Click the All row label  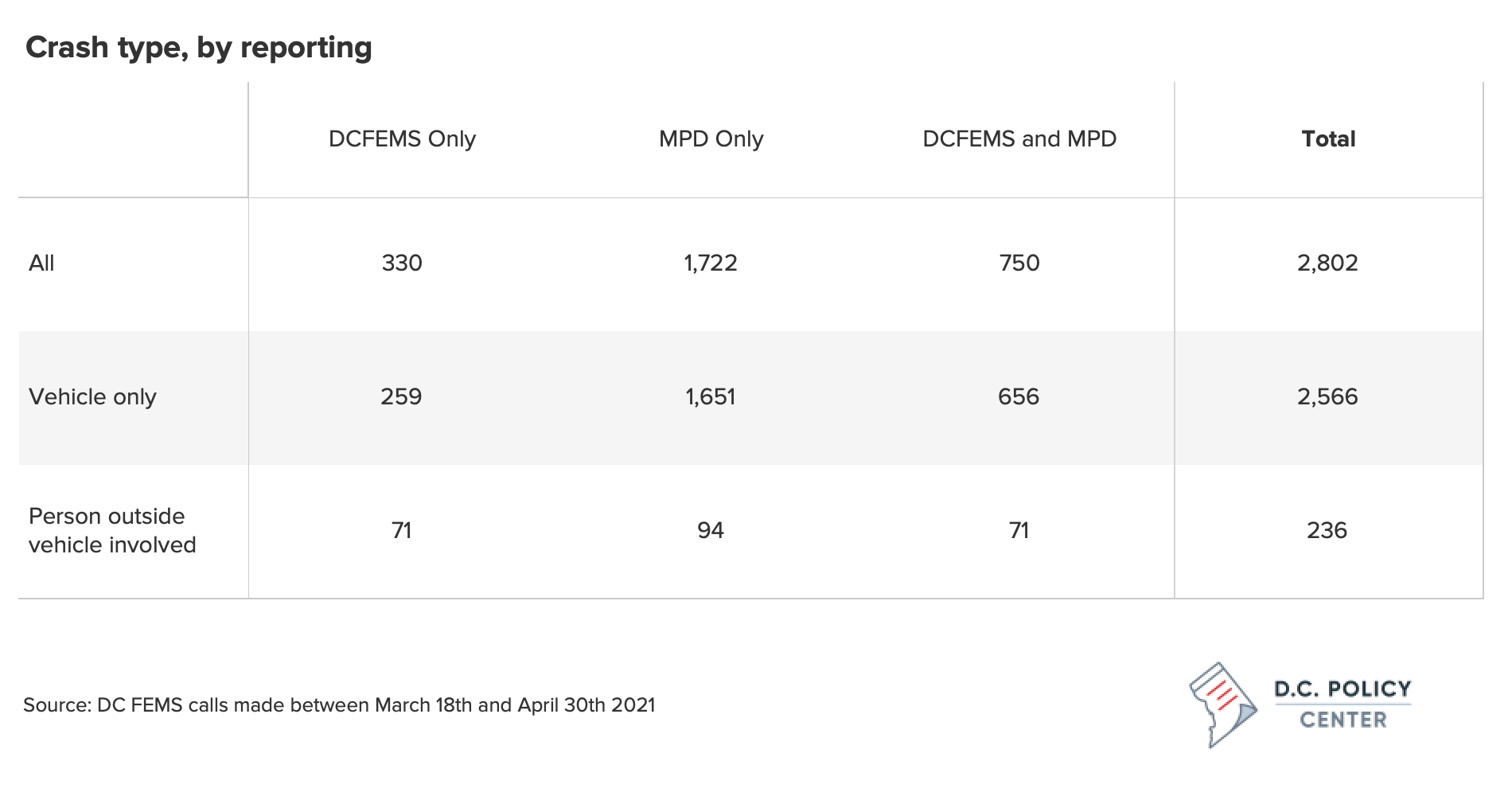41,263
